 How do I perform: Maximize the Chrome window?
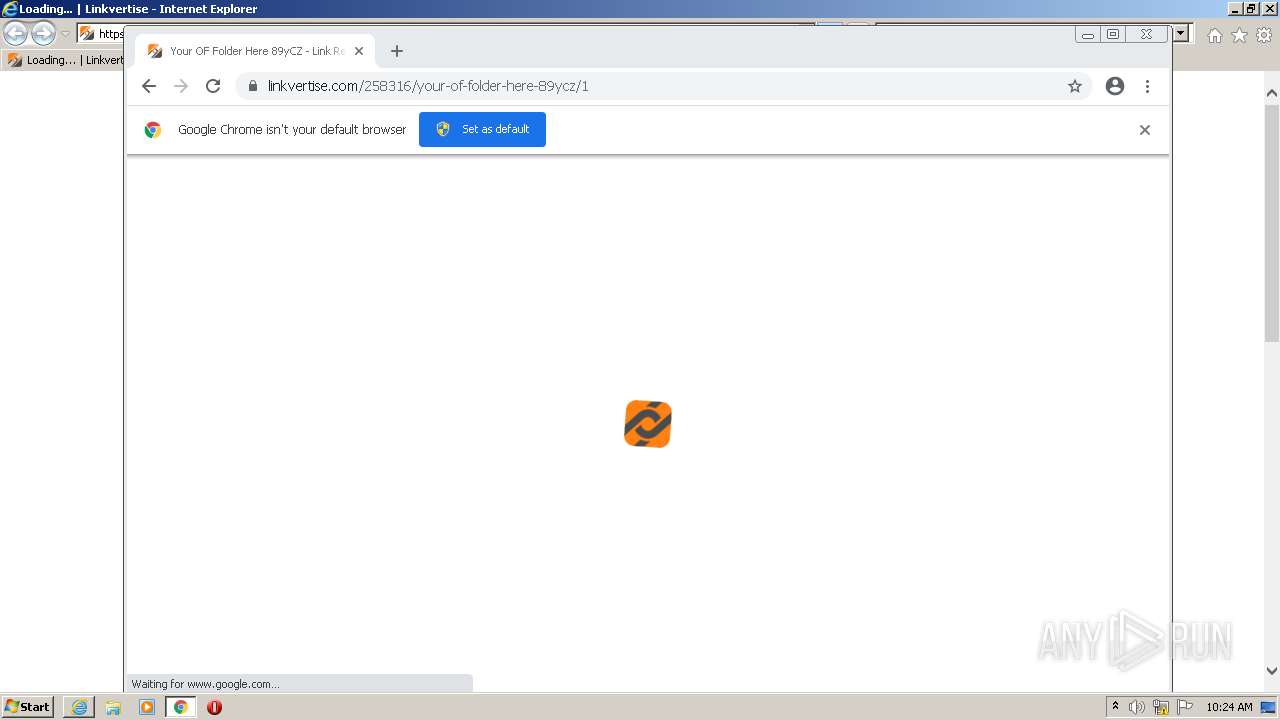coord(1113,34)
